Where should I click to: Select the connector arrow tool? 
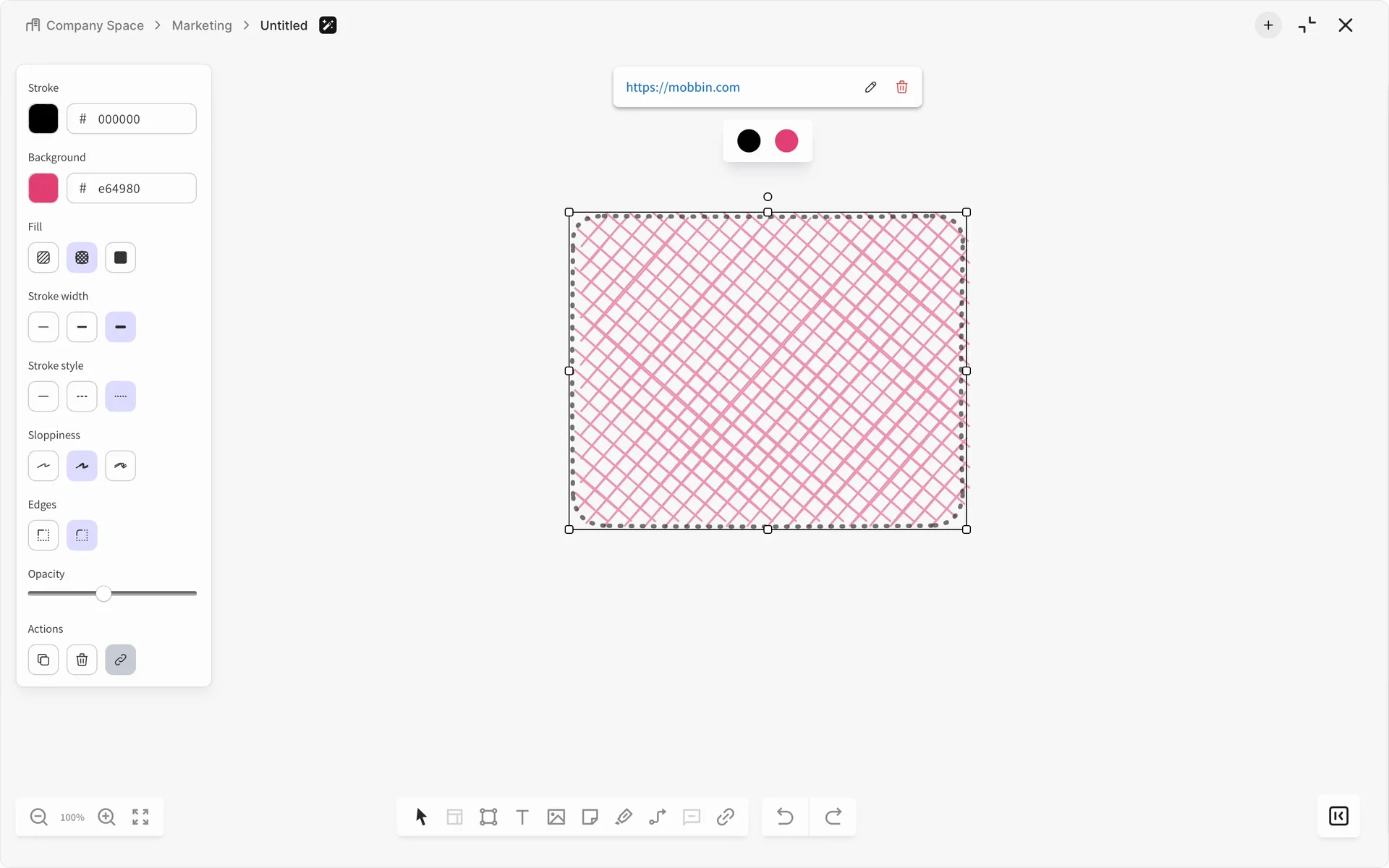coord(658,817)
